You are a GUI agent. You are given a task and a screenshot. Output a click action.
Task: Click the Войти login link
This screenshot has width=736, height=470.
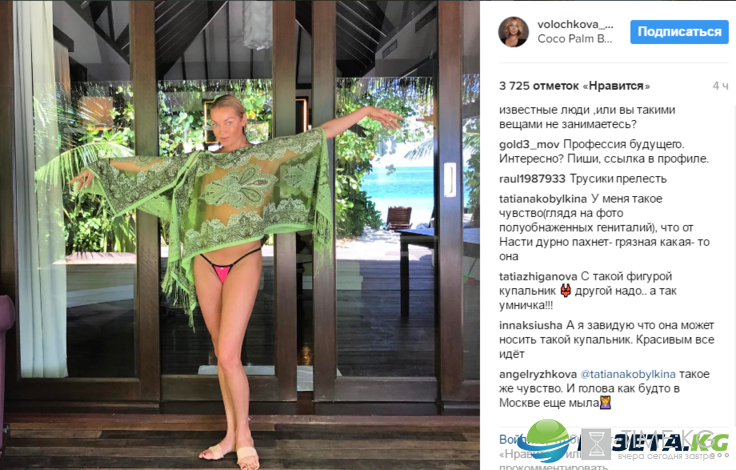click(x=512, y=439)
